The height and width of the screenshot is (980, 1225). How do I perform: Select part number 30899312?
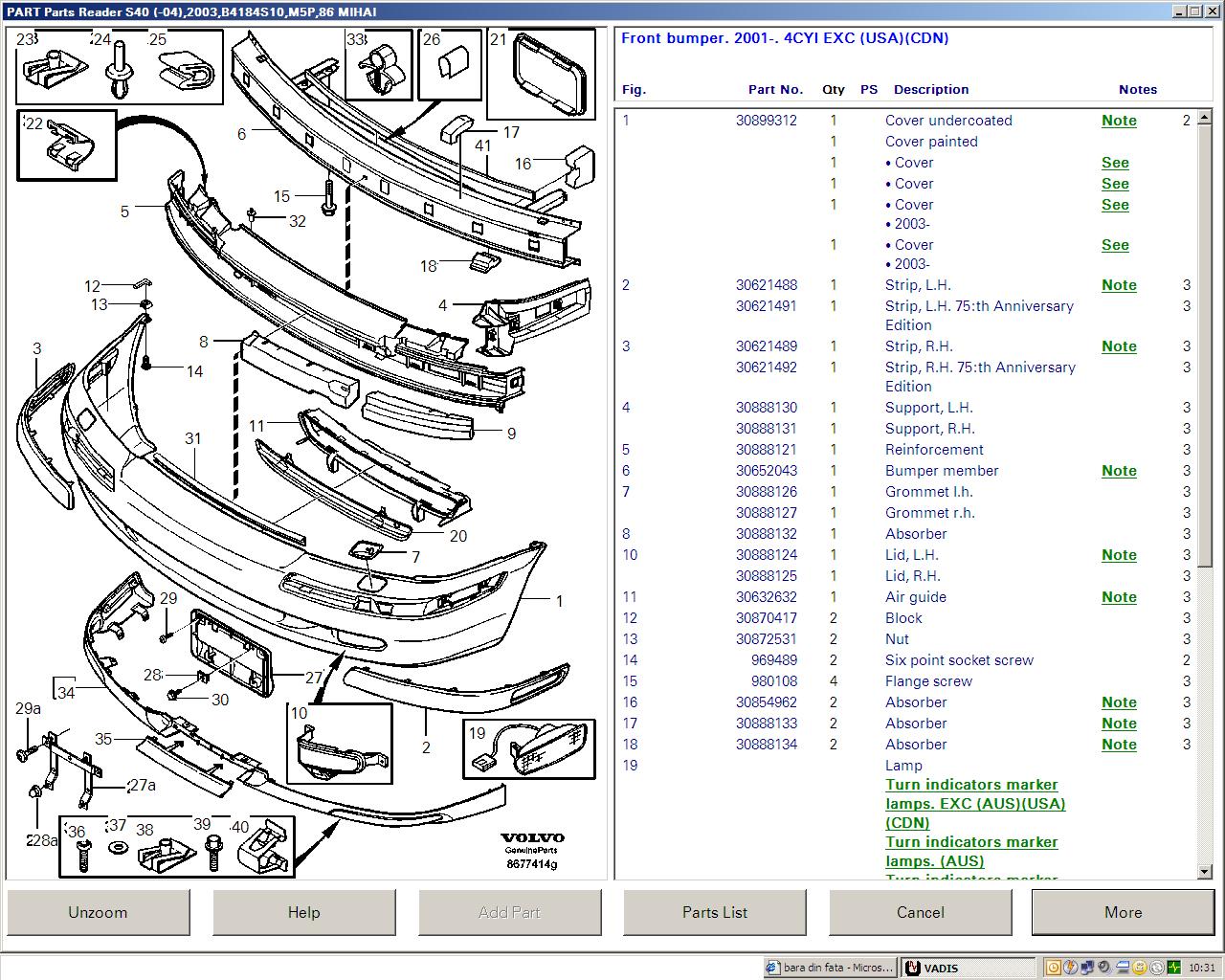coord(767,121)
